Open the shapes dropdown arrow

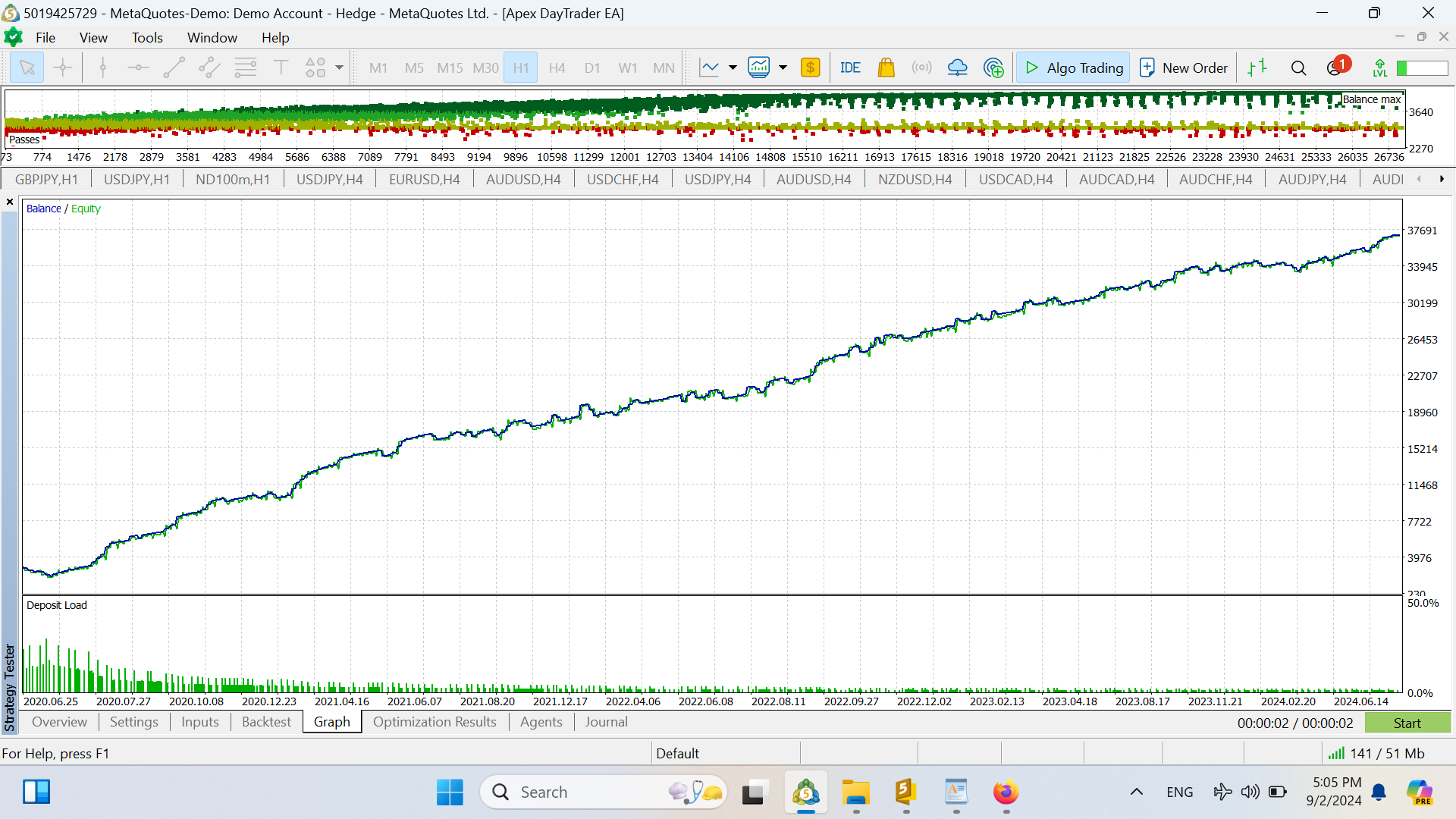[x=338, y=67]
